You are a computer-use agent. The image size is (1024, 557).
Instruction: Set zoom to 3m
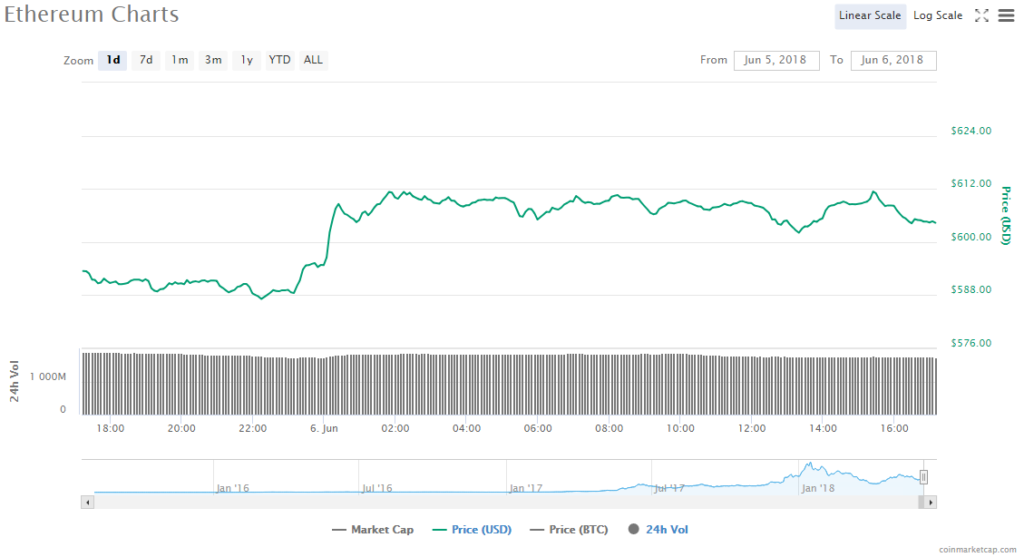(x=213, y=60)
